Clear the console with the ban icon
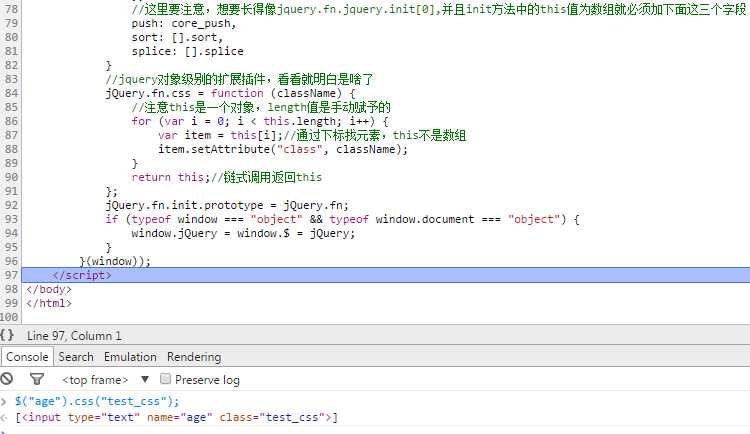 pyautogui.click(x=7, y=379)
